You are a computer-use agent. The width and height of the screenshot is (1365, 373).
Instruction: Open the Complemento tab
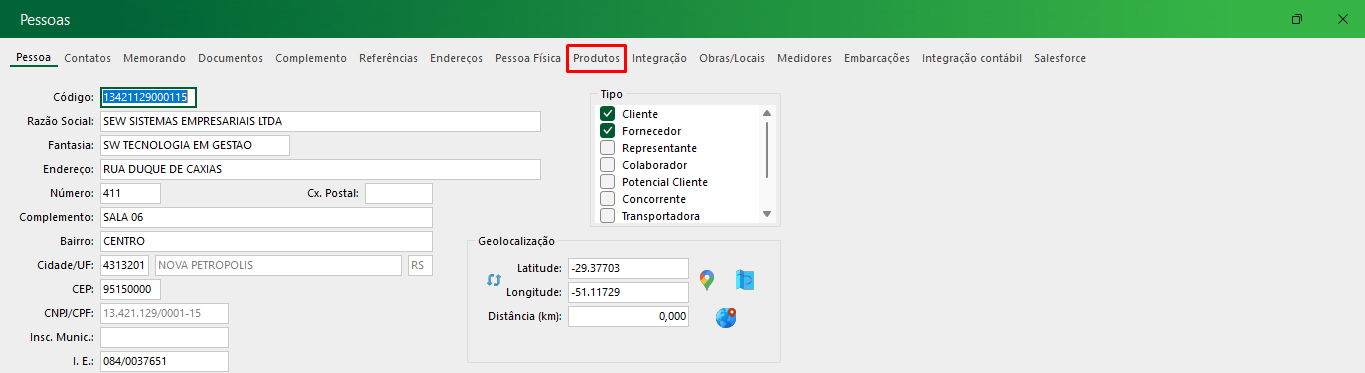[x=311, y=58]
